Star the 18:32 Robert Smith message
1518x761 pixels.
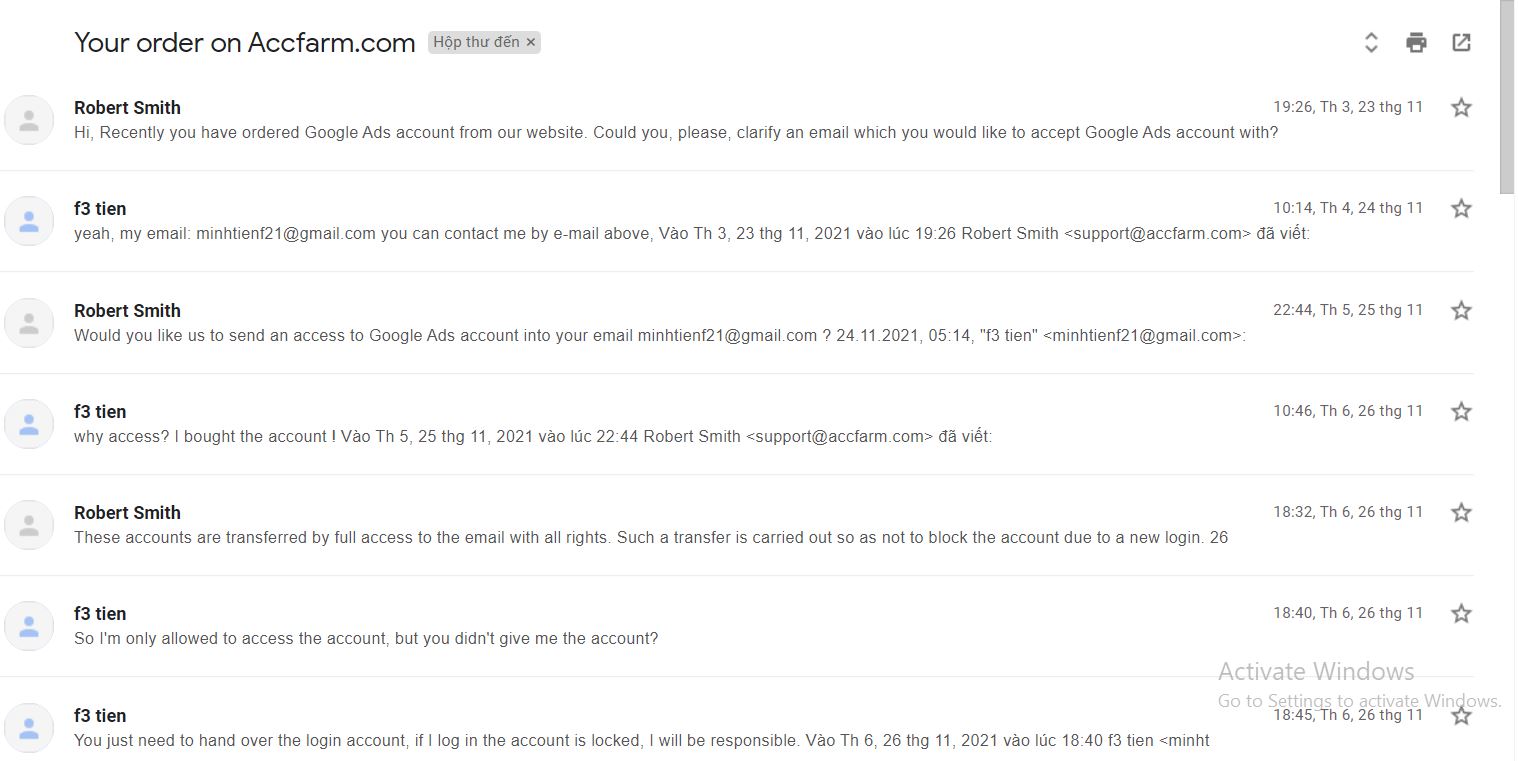pyautogui.click(x=1461, y=512)
